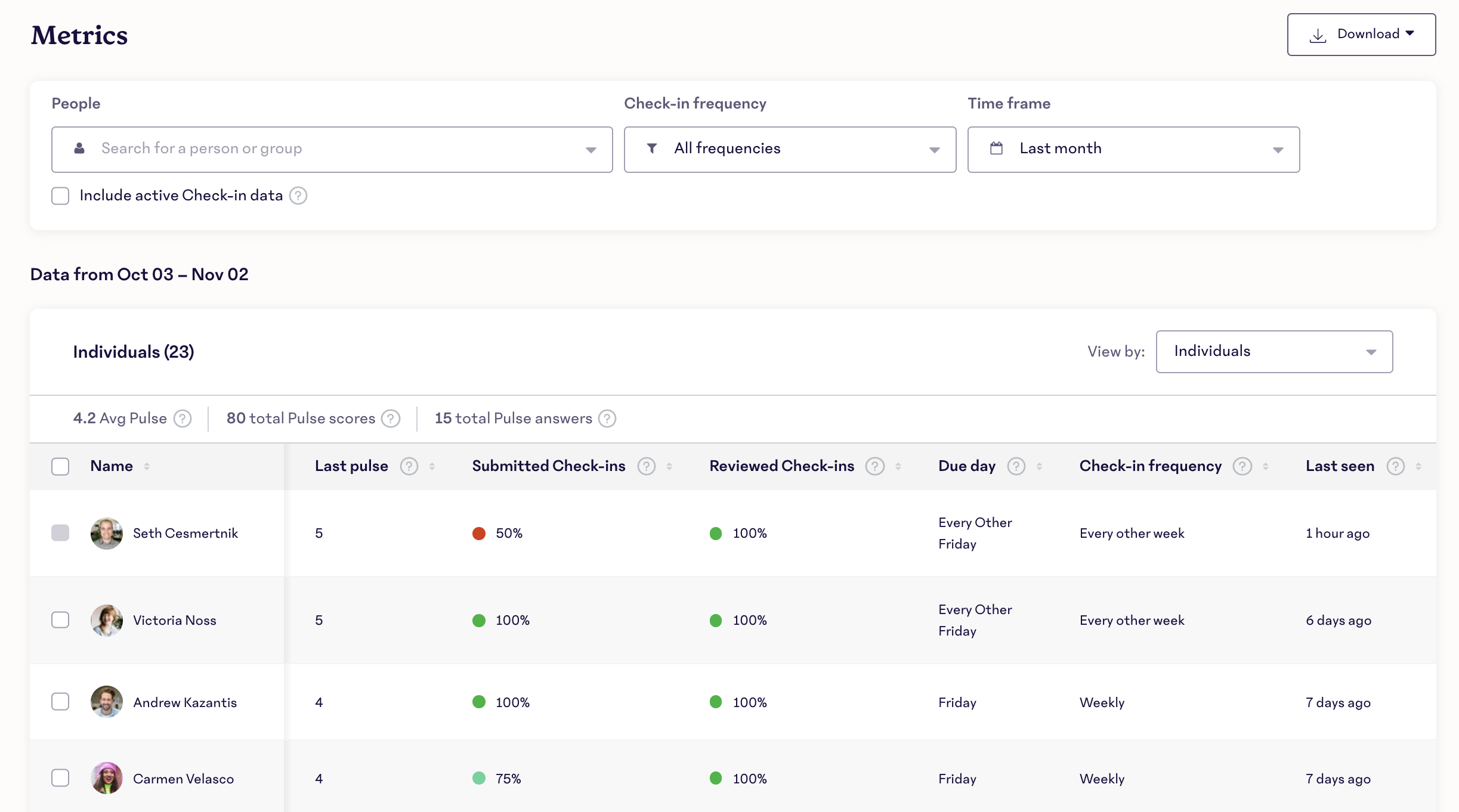Click Victoria's 'Every Other Friday' due day
The width and height of the screenshot is (1459, 812).
[x=975, y=620]
